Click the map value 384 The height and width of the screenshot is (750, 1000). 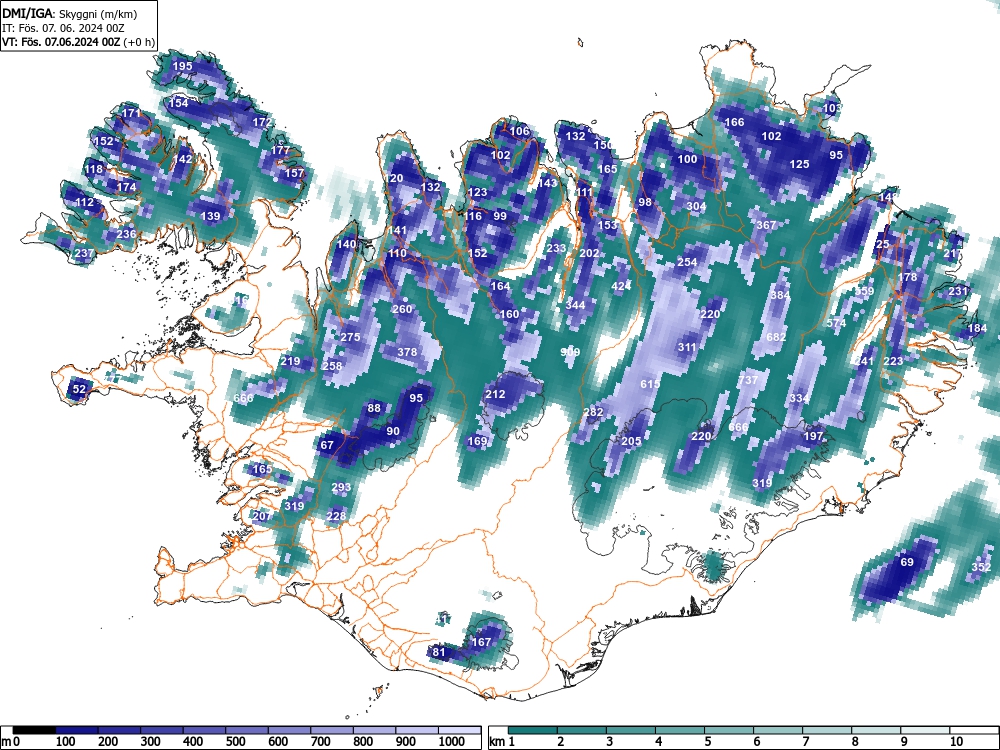coord(781,295)
